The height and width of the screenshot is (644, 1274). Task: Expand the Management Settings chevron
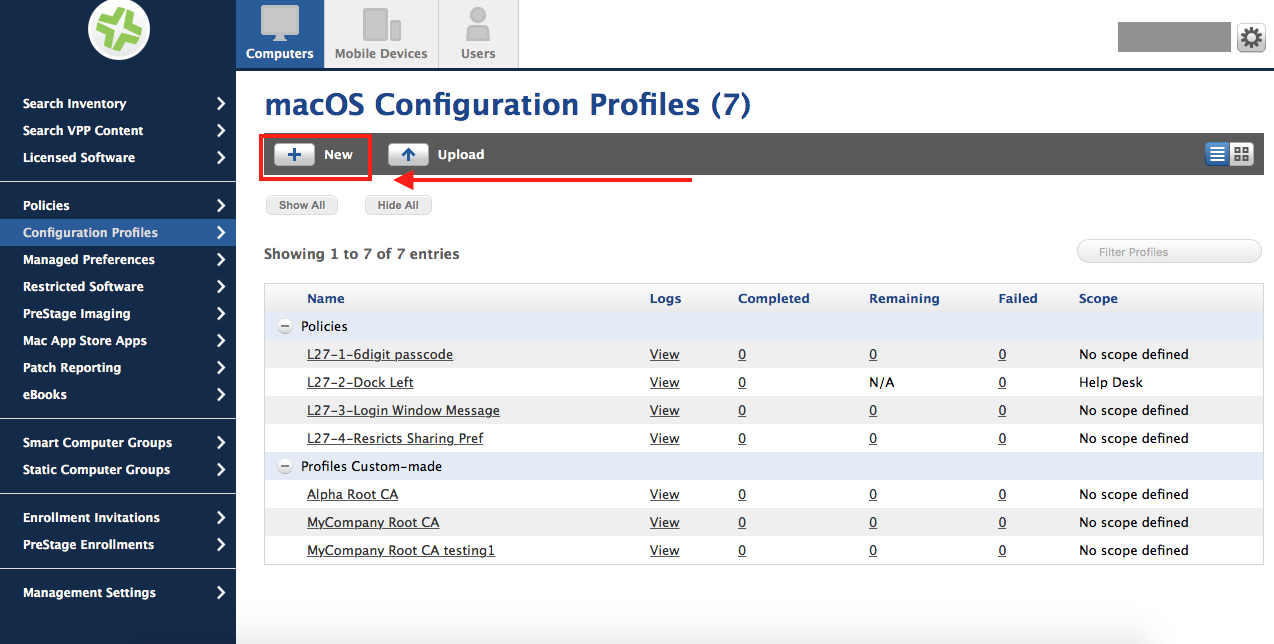tap(221, 593)
